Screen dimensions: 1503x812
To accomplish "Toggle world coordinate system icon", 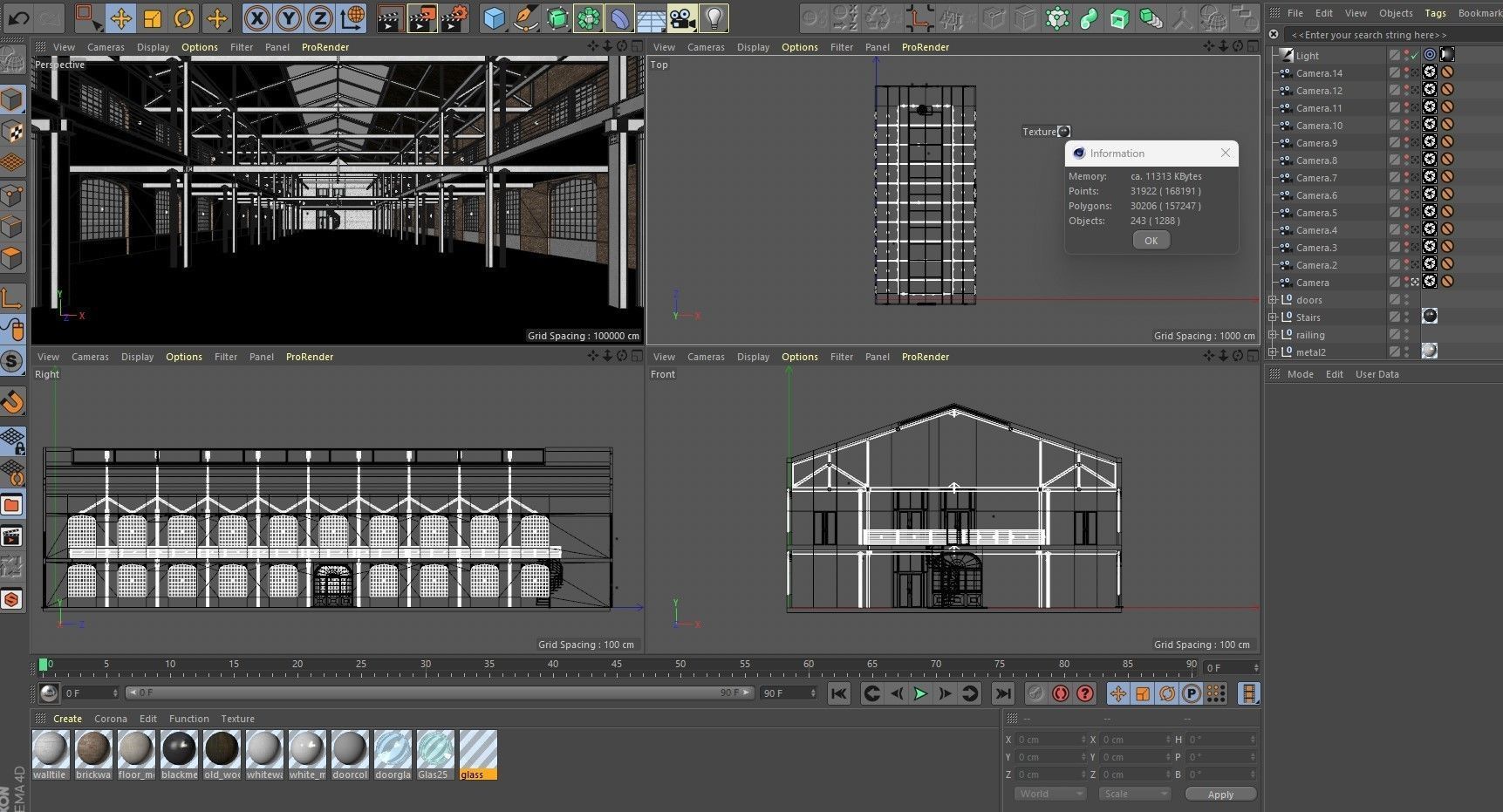I will 352,17.
